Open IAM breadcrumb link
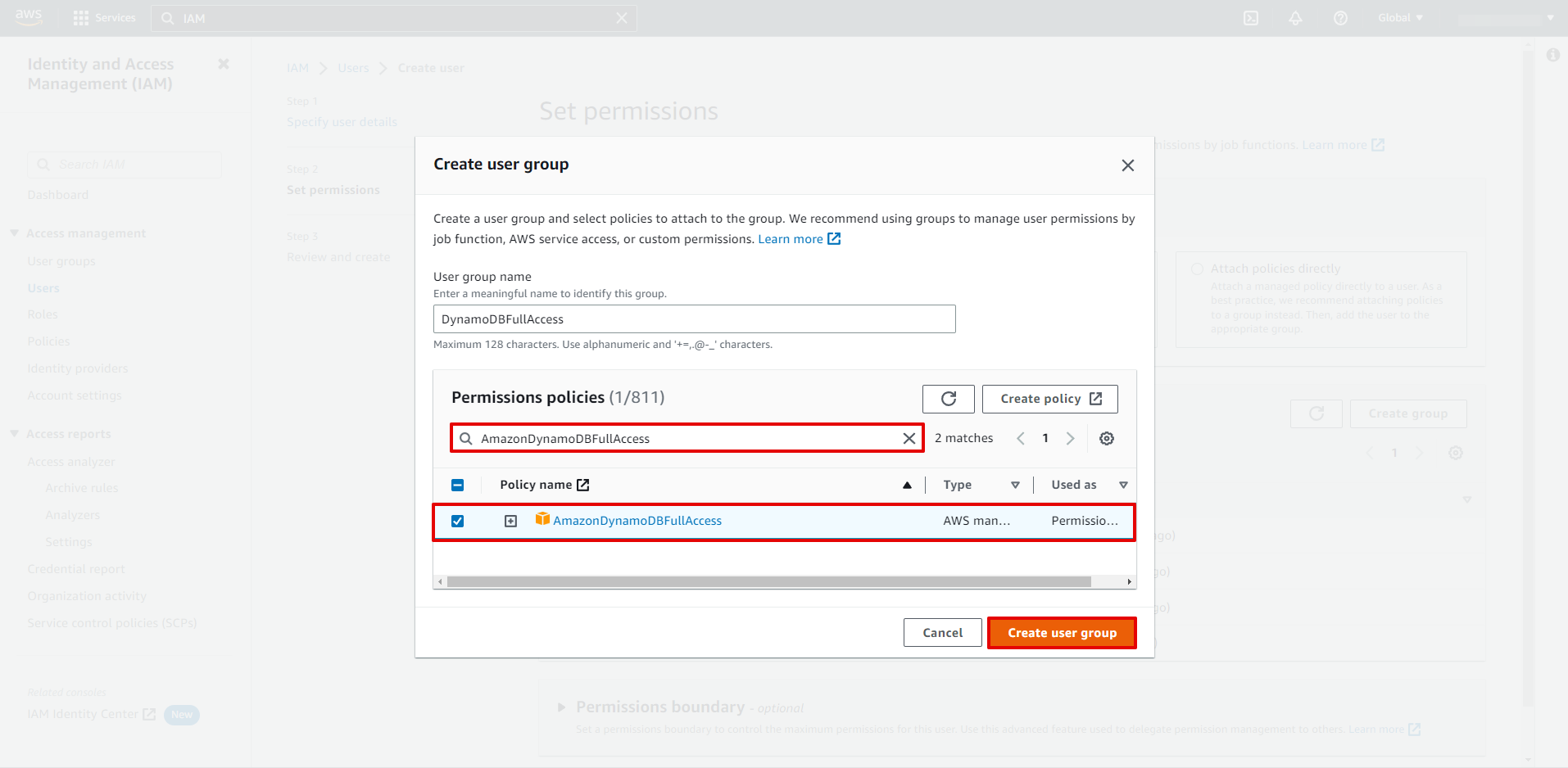Viewport: 1568px width, 768px height. pos(297,68)
